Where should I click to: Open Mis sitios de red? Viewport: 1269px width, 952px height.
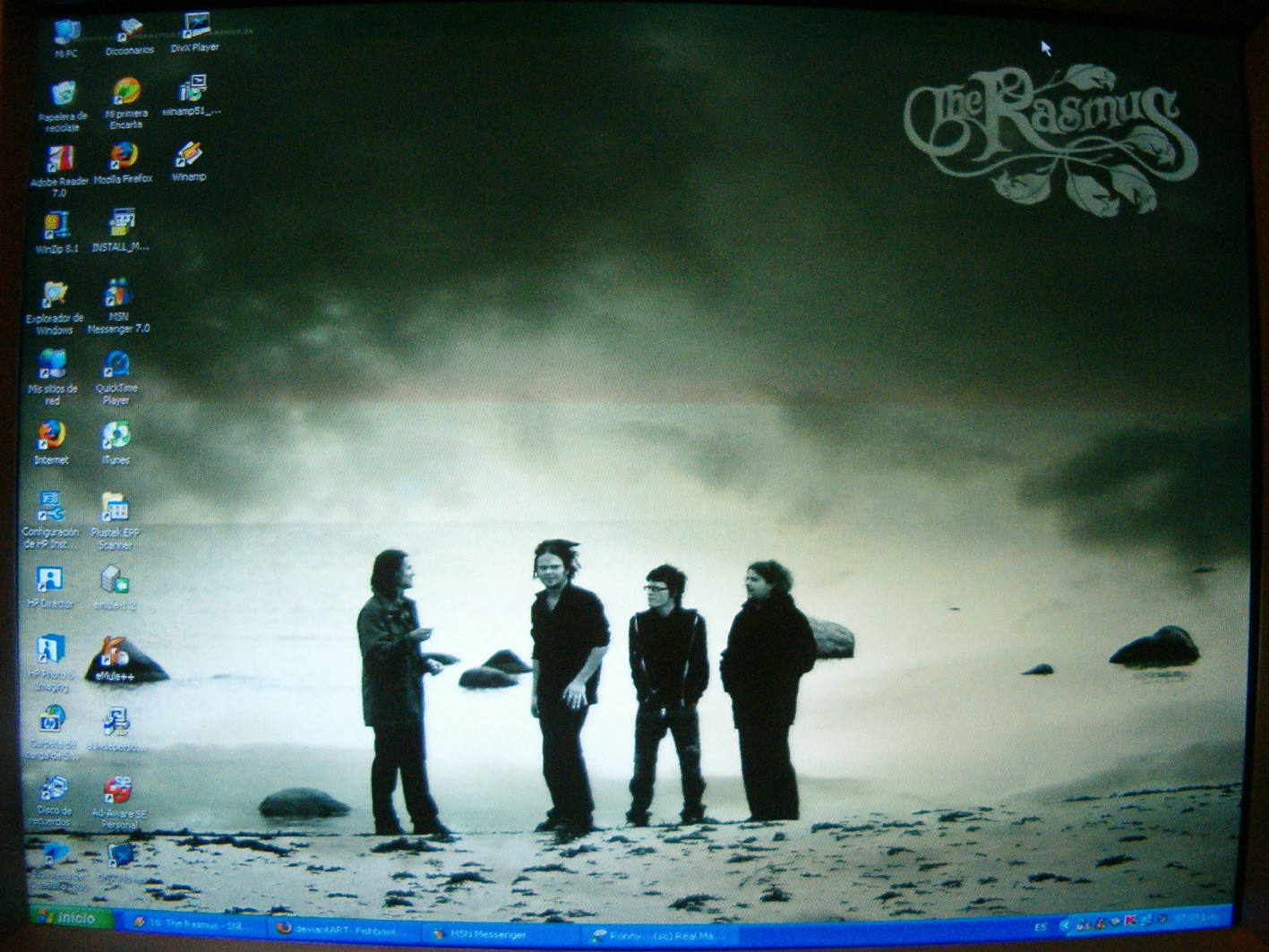tap(53, 378)
